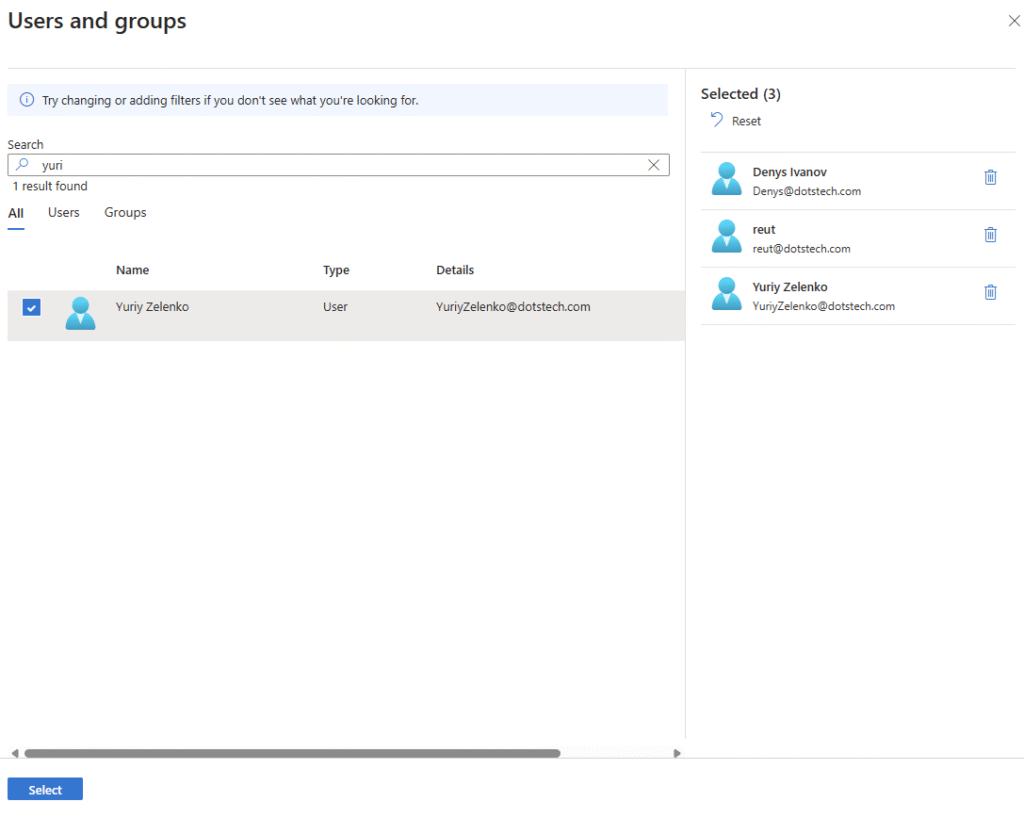The width and height of the screenshot is (1024, 818).
Task: Click Yuriy Zelenko avatar in results row
Action: click(x=80, y=314)
